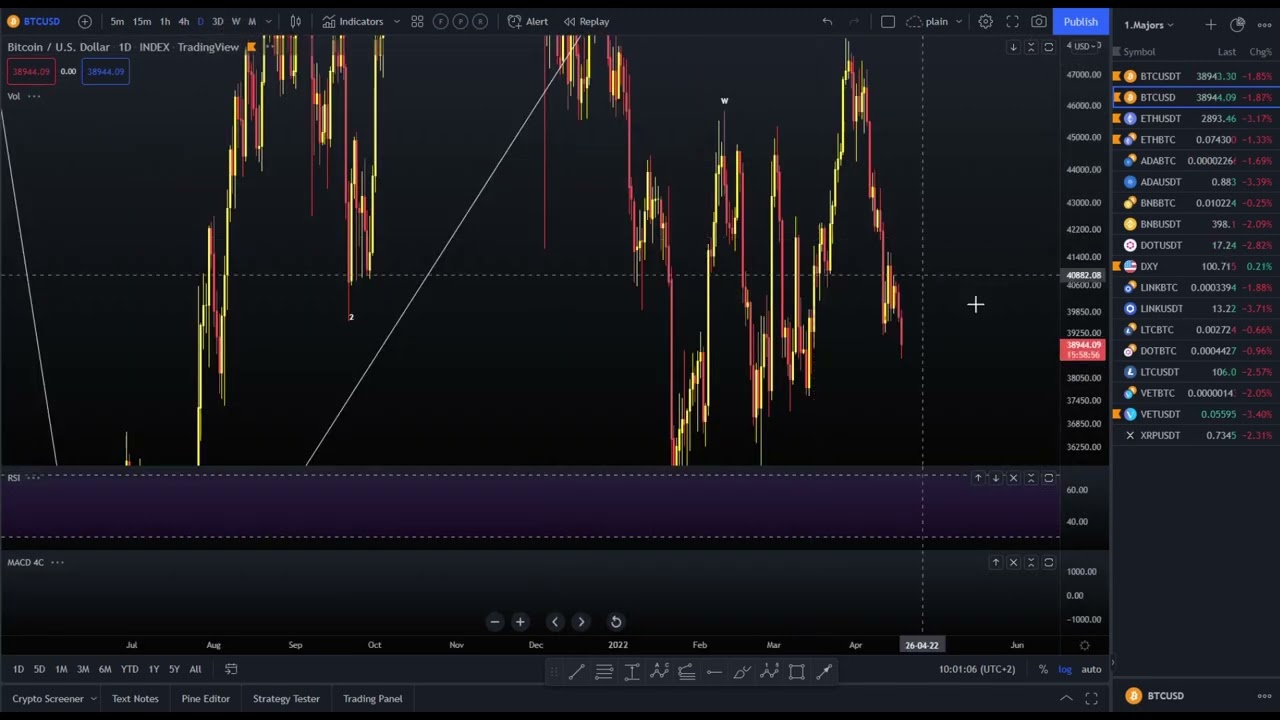Zoom out the chart with minus button
Screen dimensions: 1280x720
(x=494, y=622)
